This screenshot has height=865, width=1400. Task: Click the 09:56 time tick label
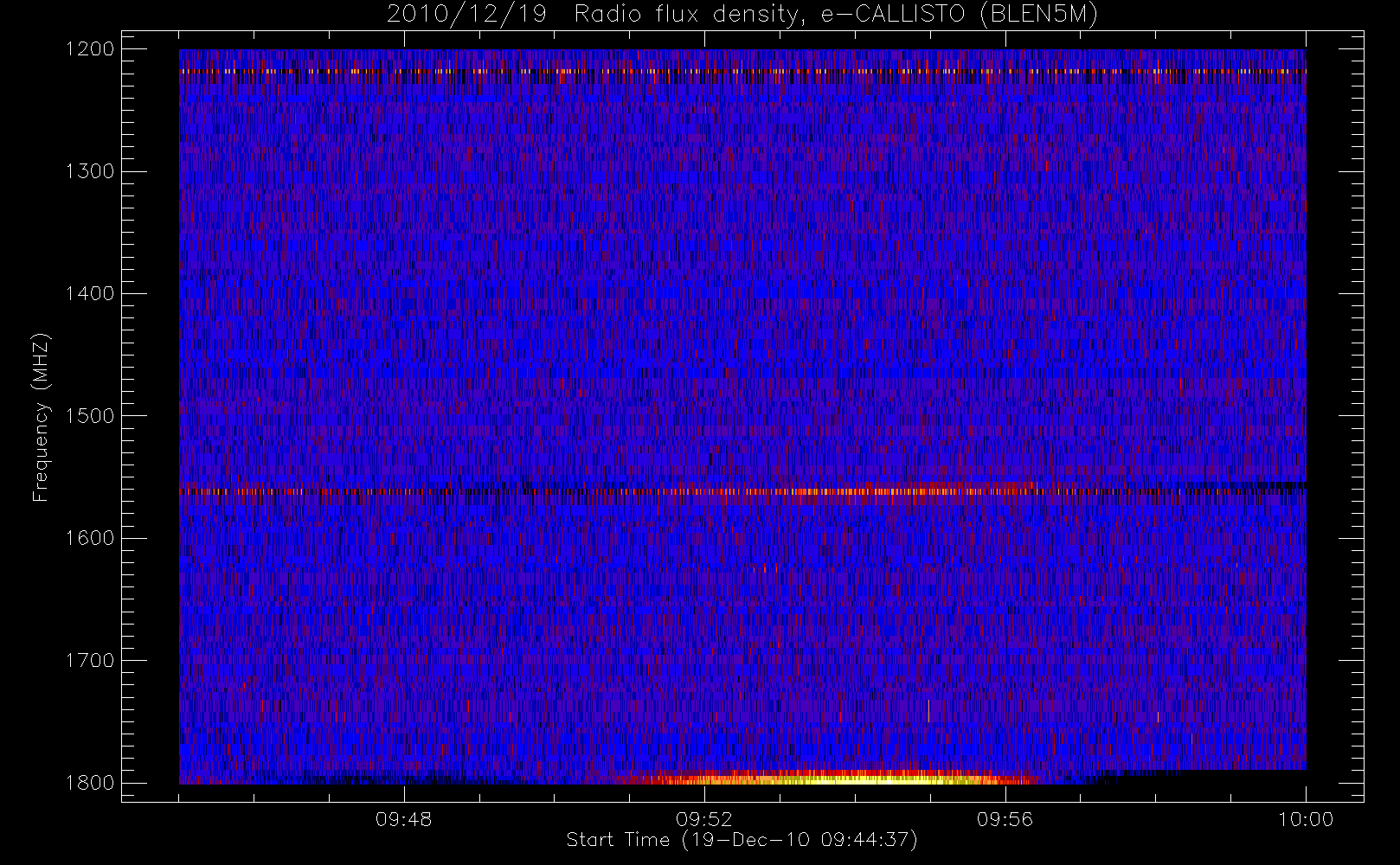click(1005, 819)
